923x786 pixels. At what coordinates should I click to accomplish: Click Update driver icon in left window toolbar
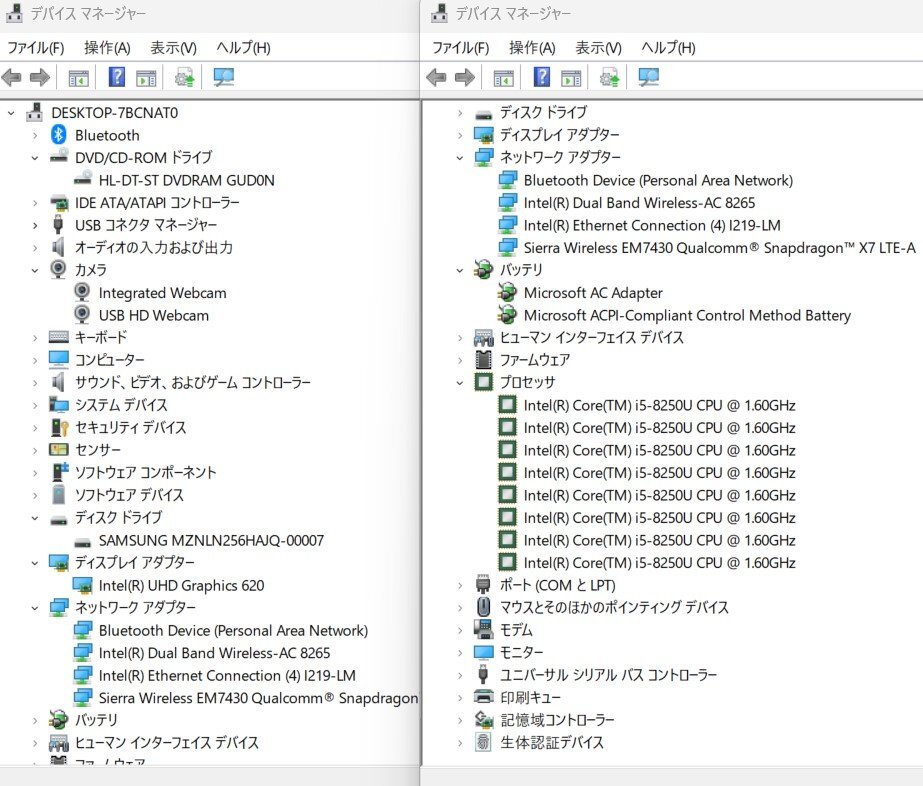point(184,77)
